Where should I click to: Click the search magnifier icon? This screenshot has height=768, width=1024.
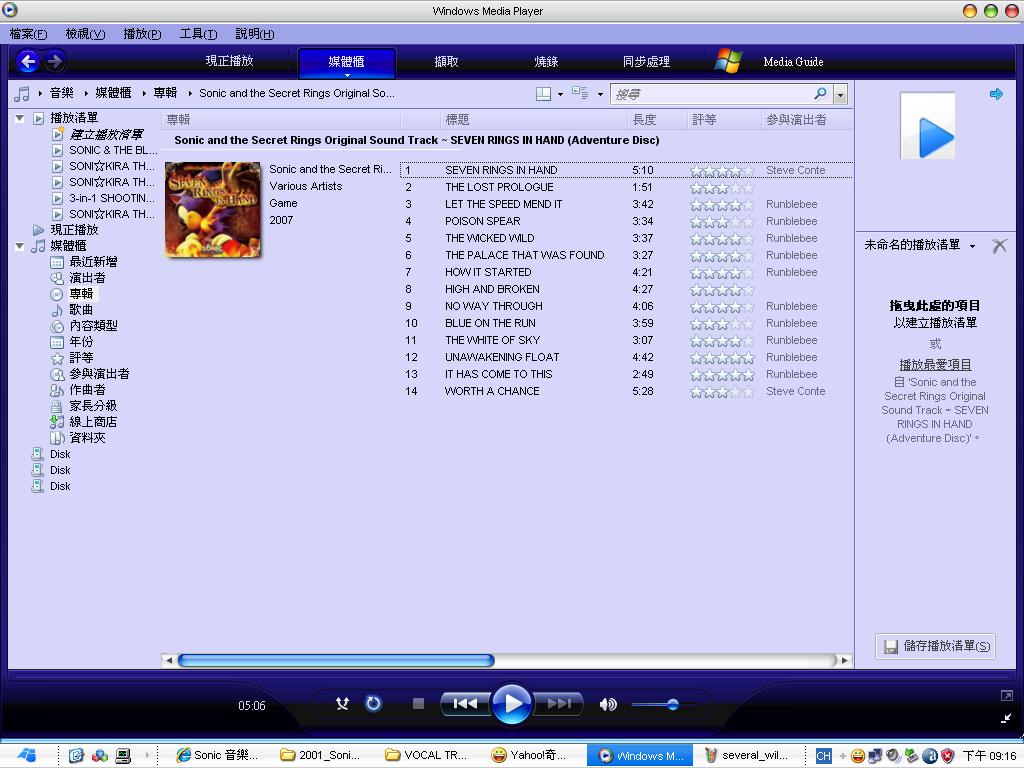pos(821,94)
